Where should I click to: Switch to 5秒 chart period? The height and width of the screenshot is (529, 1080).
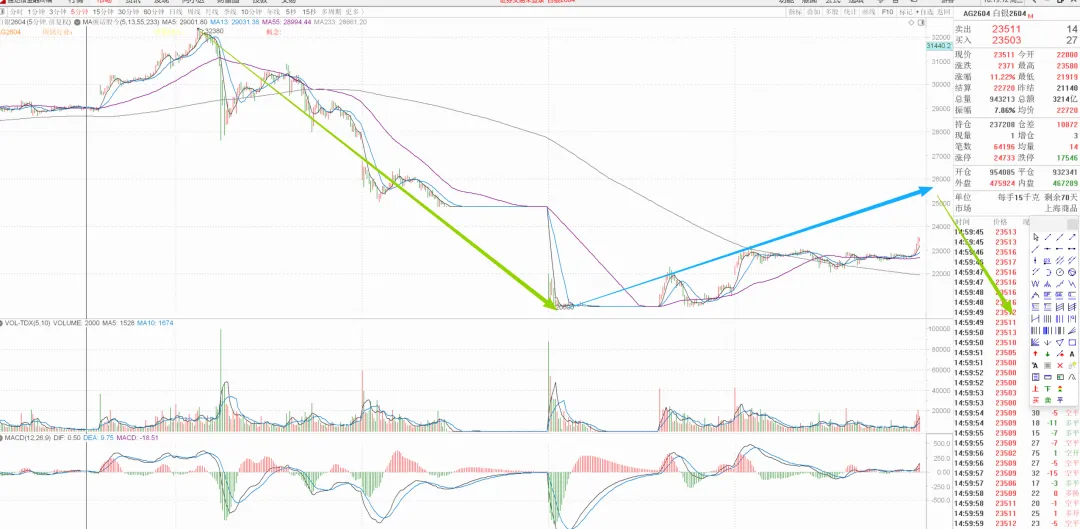point(291,12)
